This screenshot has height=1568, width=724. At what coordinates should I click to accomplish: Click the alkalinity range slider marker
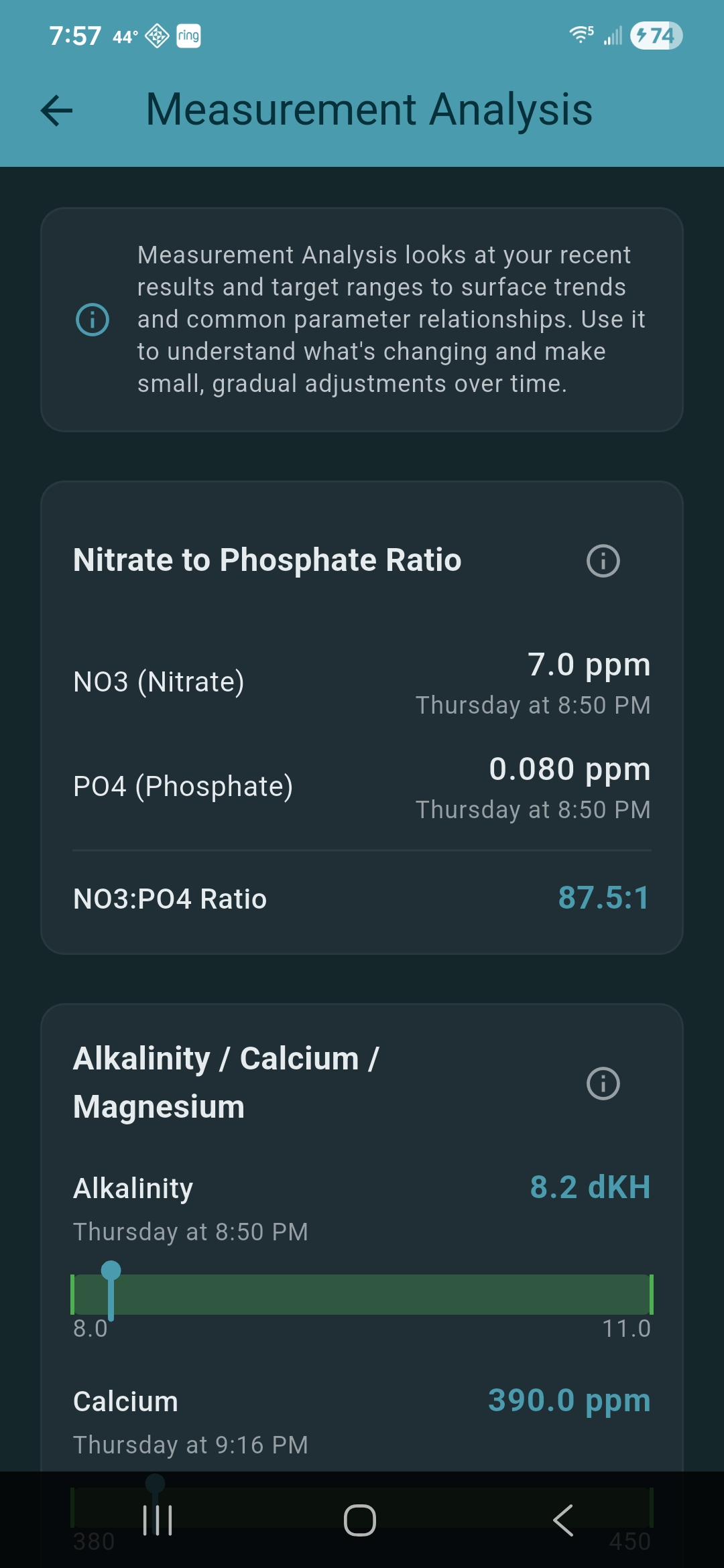(111, 1271)
